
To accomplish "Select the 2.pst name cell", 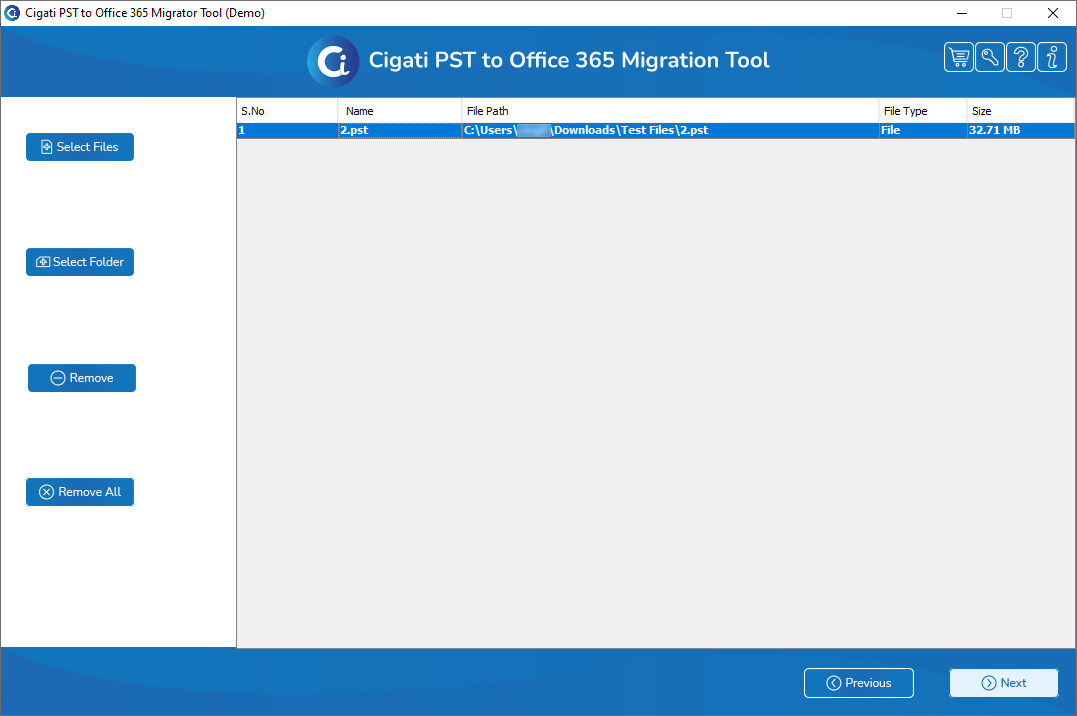I will tap(400, 131).
